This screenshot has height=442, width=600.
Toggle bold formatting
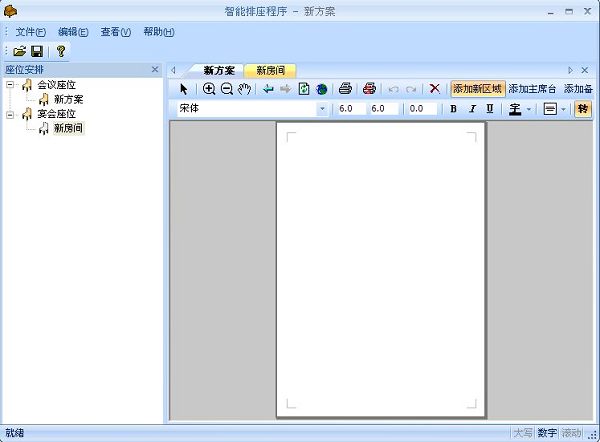[x=453, y=109]
